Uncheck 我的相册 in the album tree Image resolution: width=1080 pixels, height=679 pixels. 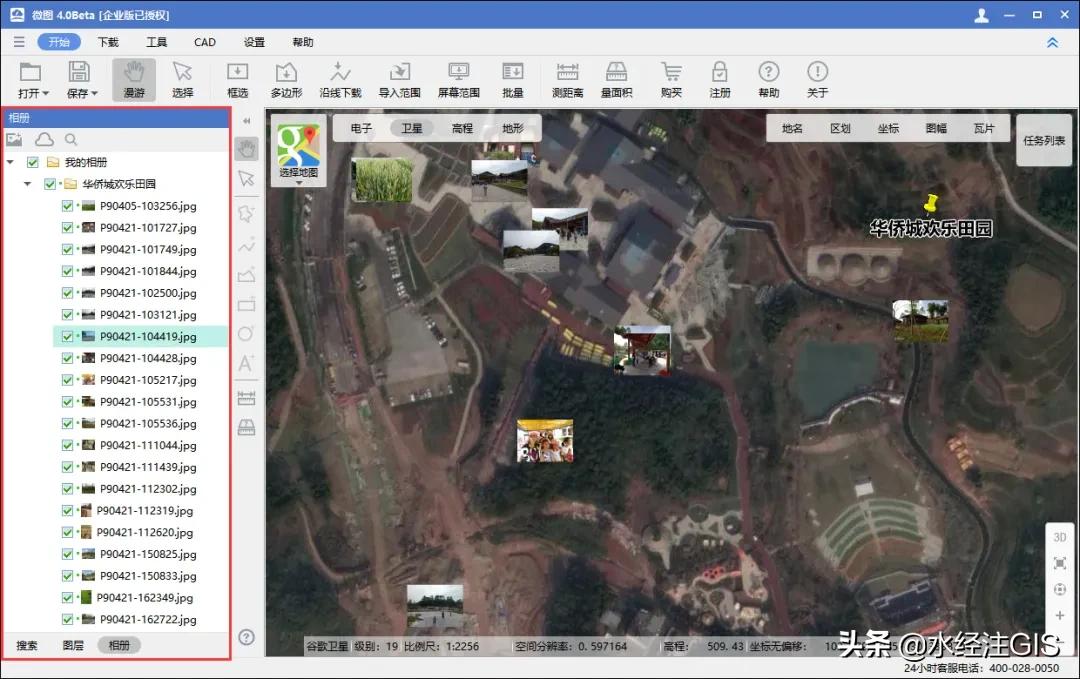pos(35,162)
